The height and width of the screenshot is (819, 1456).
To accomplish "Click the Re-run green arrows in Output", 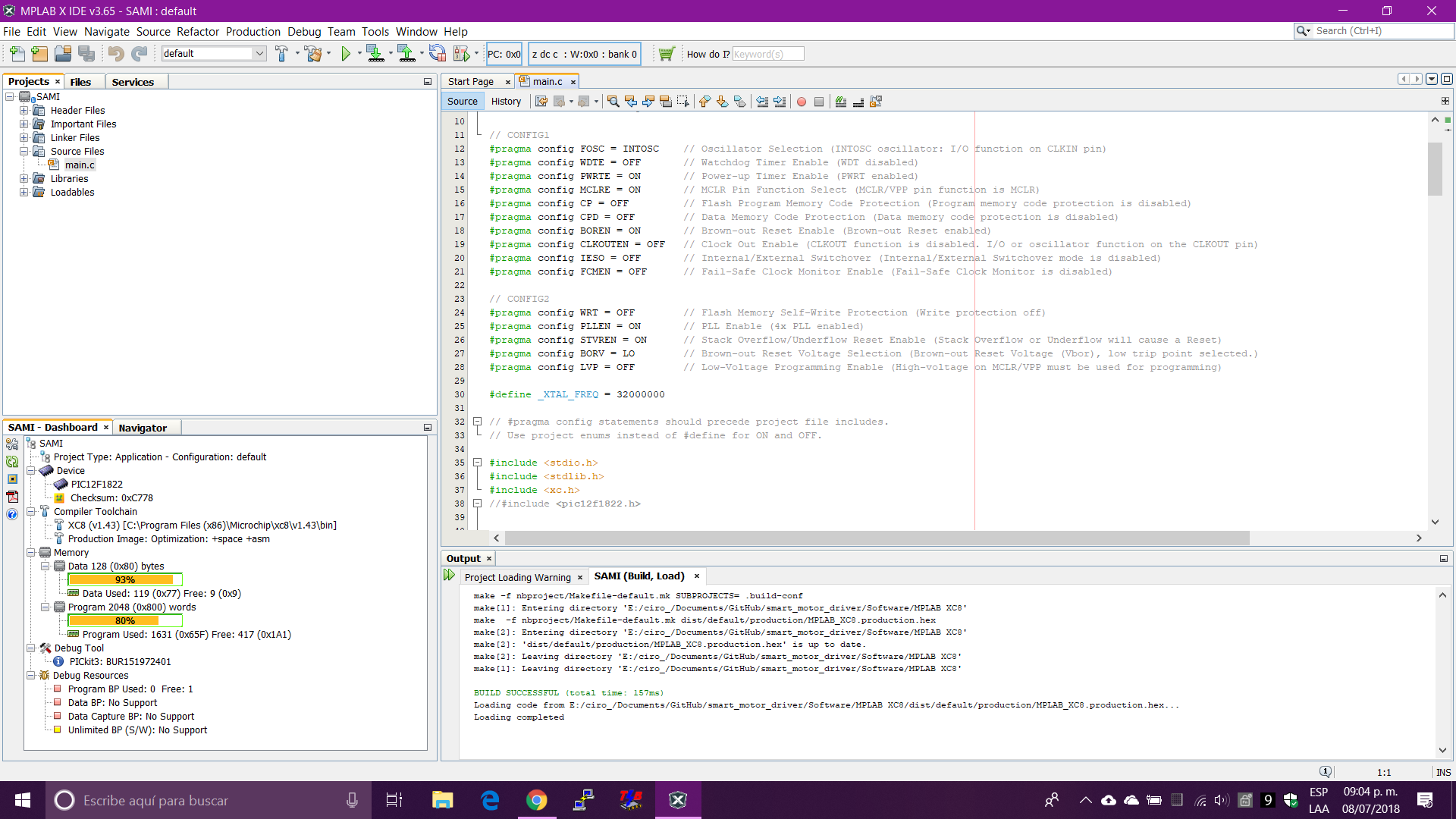I will 450,576.
